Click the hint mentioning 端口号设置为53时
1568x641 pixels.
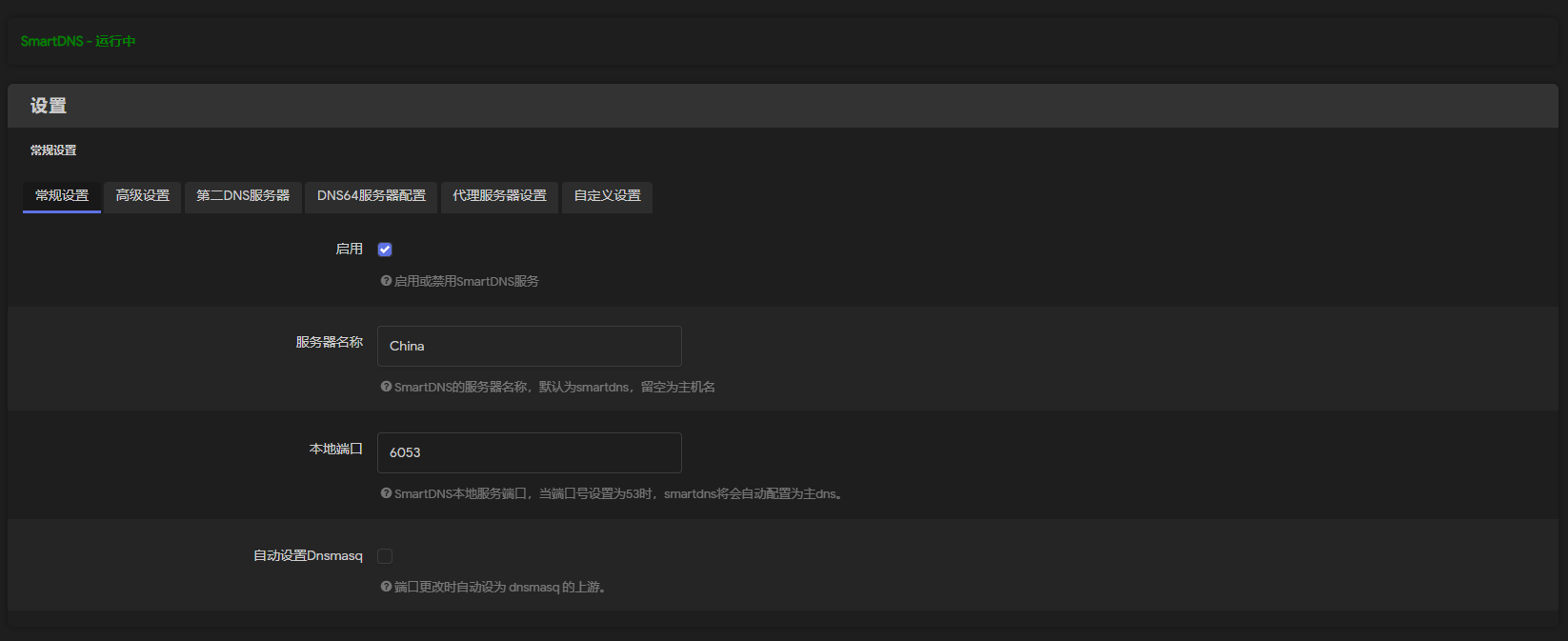tap(620, 493)
